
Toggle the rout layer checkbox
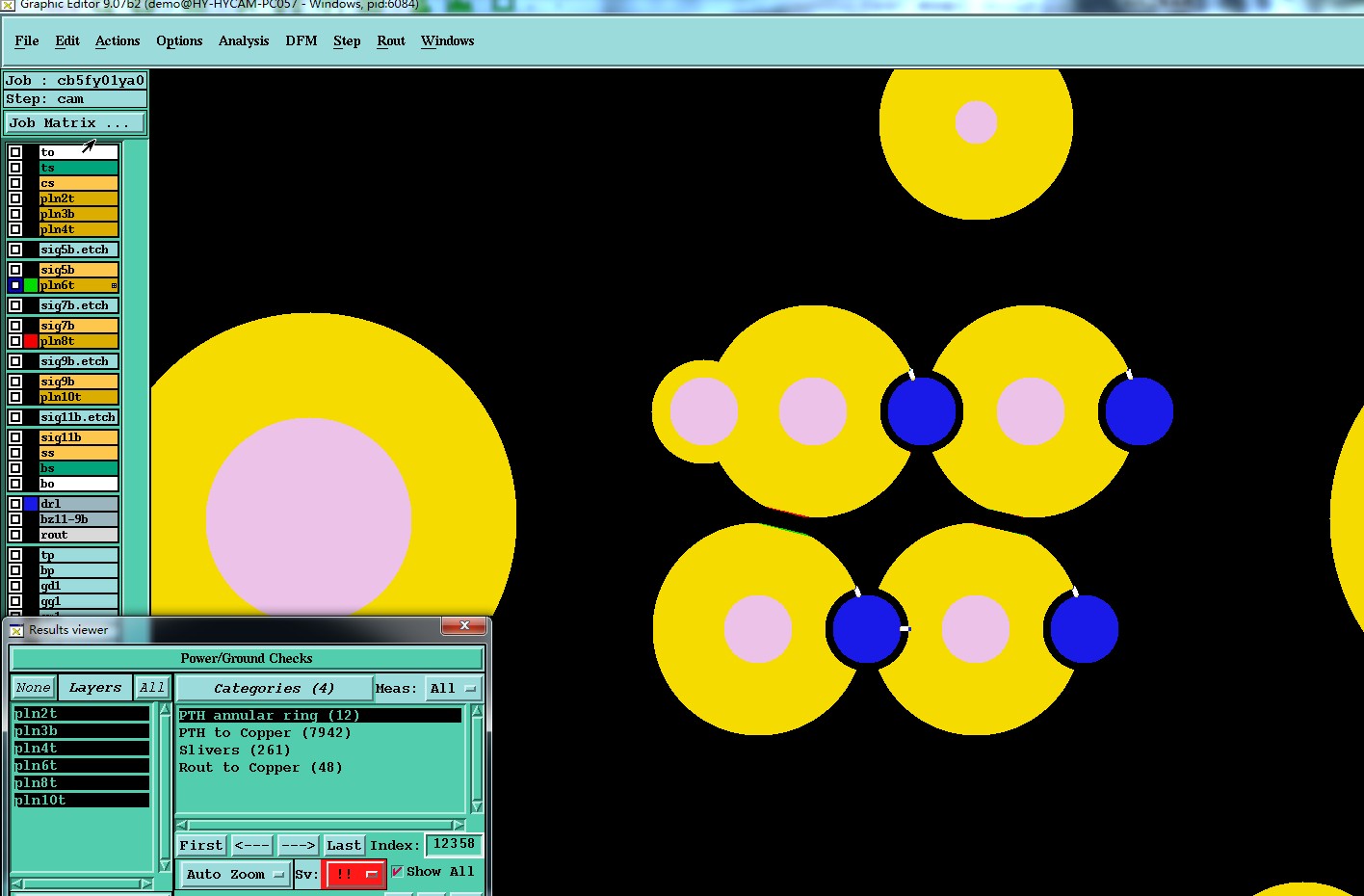pos(15,535)
